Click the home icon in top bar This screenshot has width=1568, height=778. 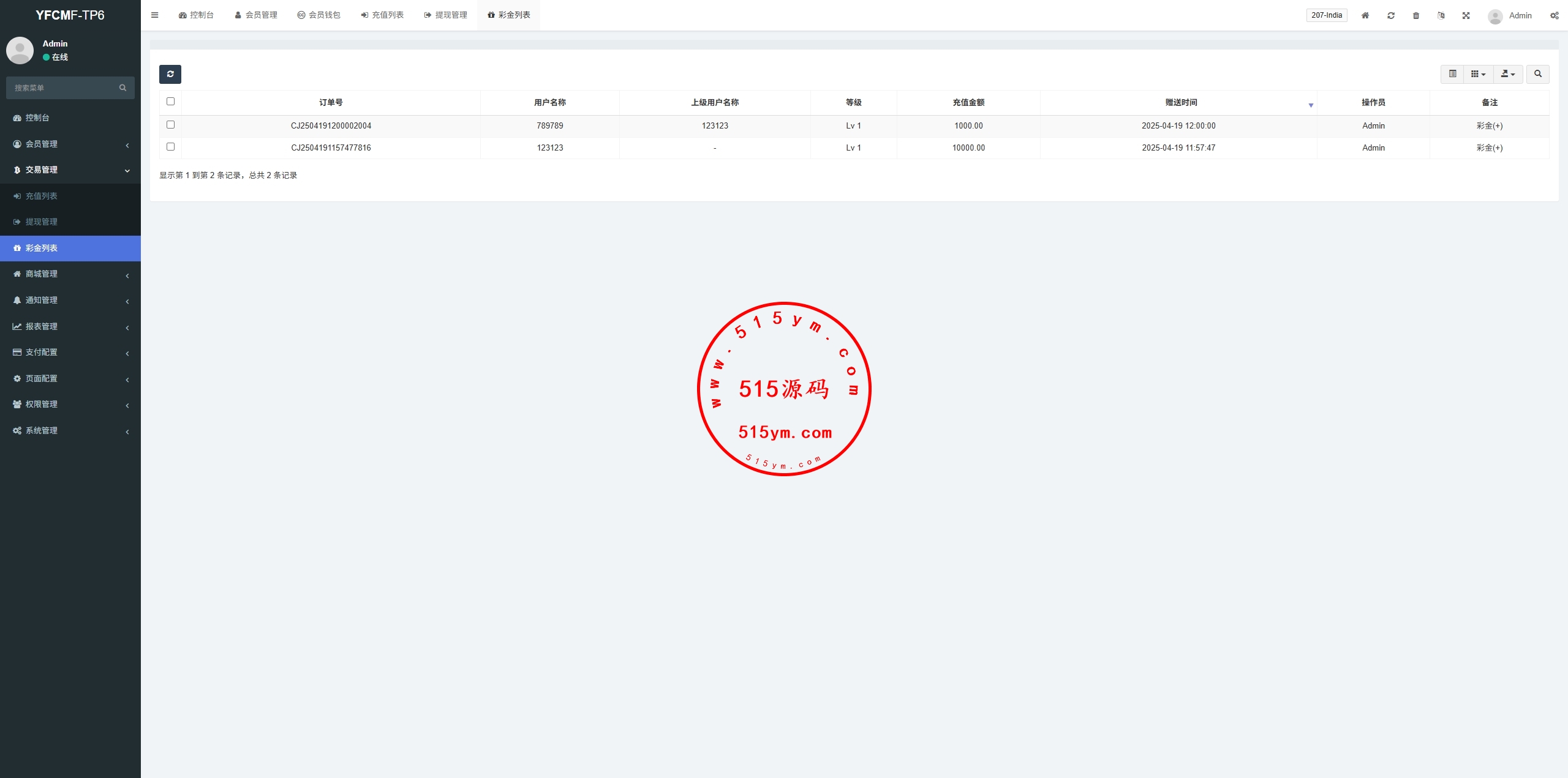click(1365, 16)
